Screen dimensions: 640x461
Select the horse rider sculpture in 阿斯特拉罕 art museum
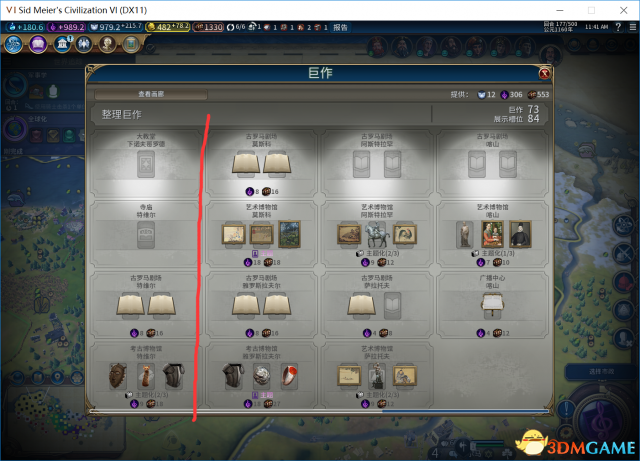[x=376, y=235]
